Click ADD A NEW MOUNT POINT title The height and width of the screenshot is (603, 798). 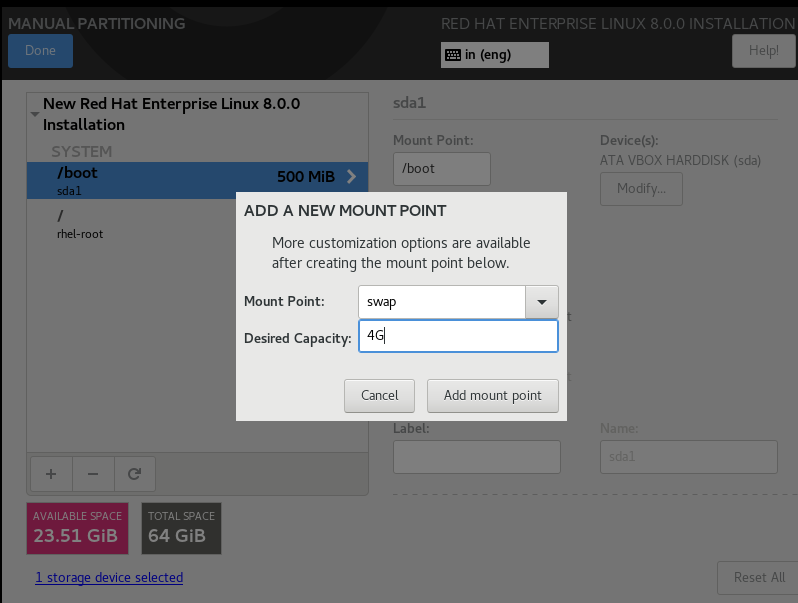[x=345, y=211]
